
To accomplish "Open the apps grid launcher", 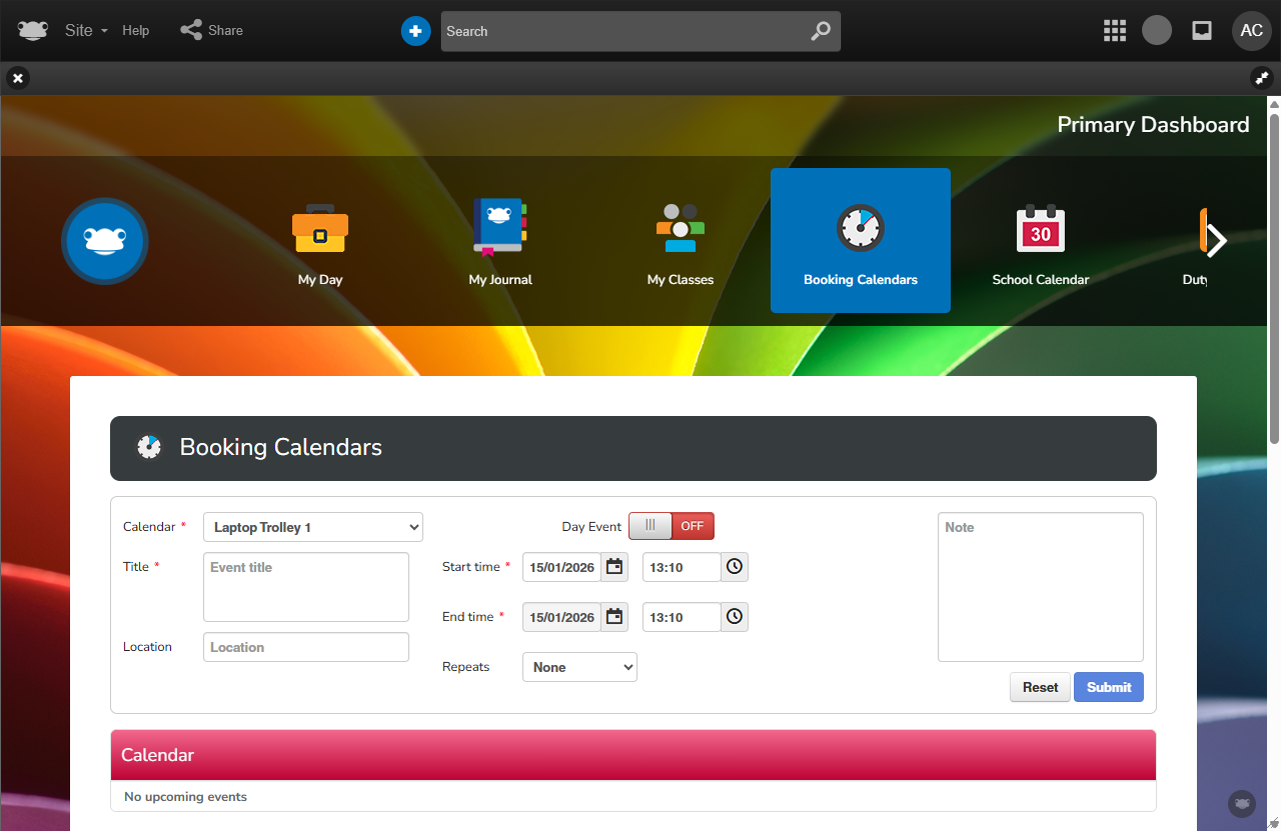I will coord(1114,31).
